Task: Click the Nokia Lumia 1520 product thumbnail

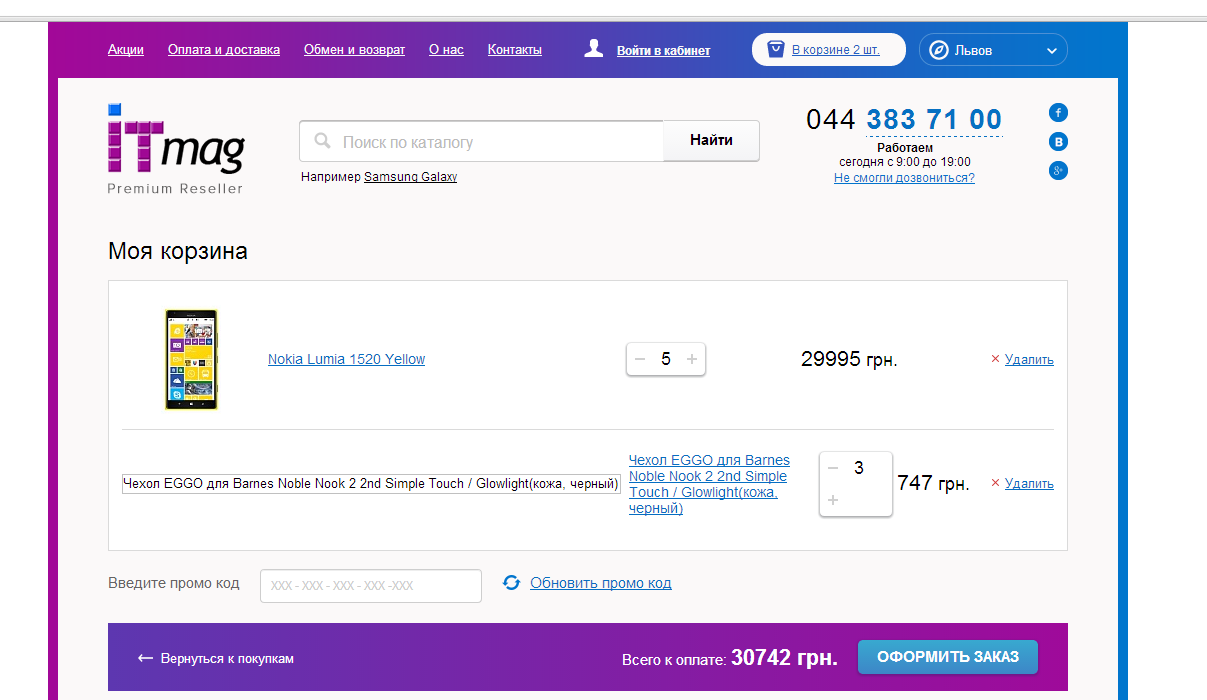Action: pos(191,359)
